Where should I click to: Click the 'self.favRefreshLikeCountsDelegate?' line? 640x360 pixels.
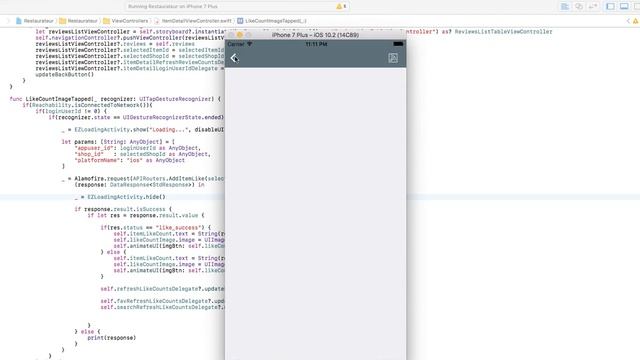pyautogui.click(x=162, y=301)
